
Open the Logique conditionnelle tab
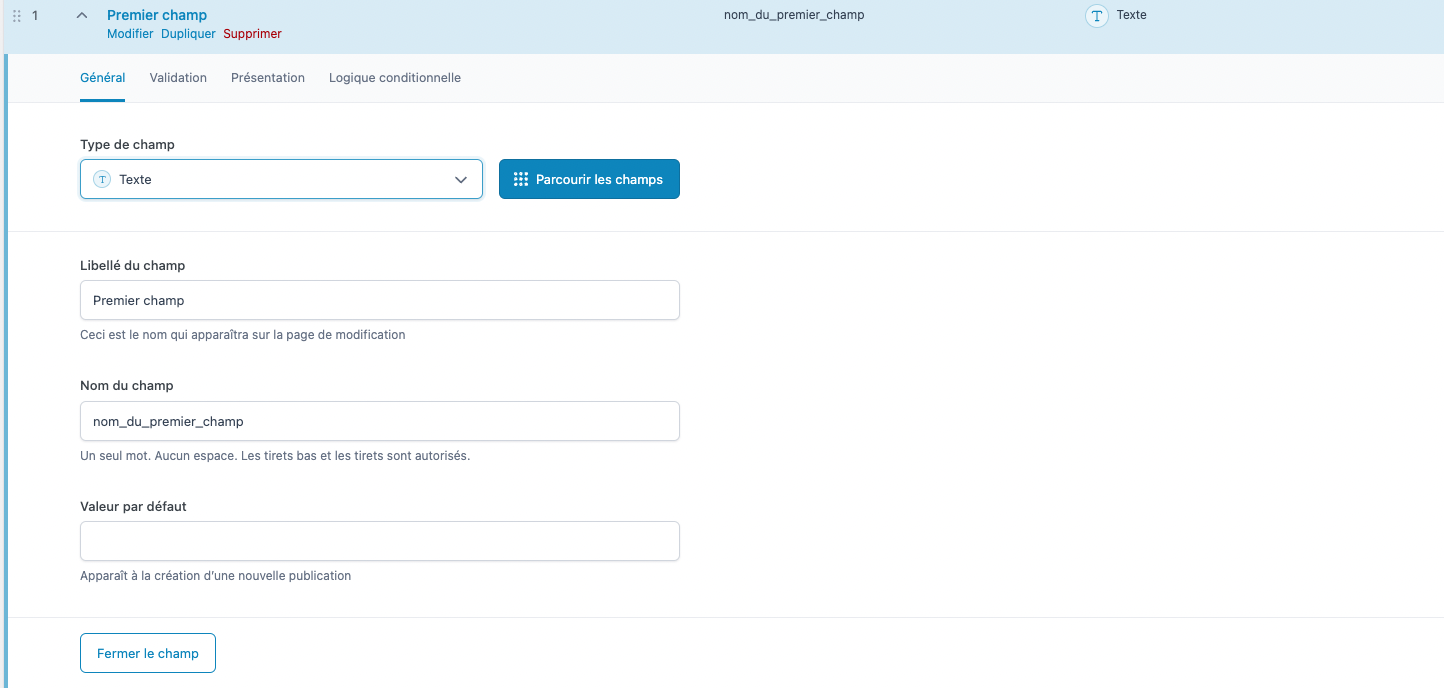point(395,78)
